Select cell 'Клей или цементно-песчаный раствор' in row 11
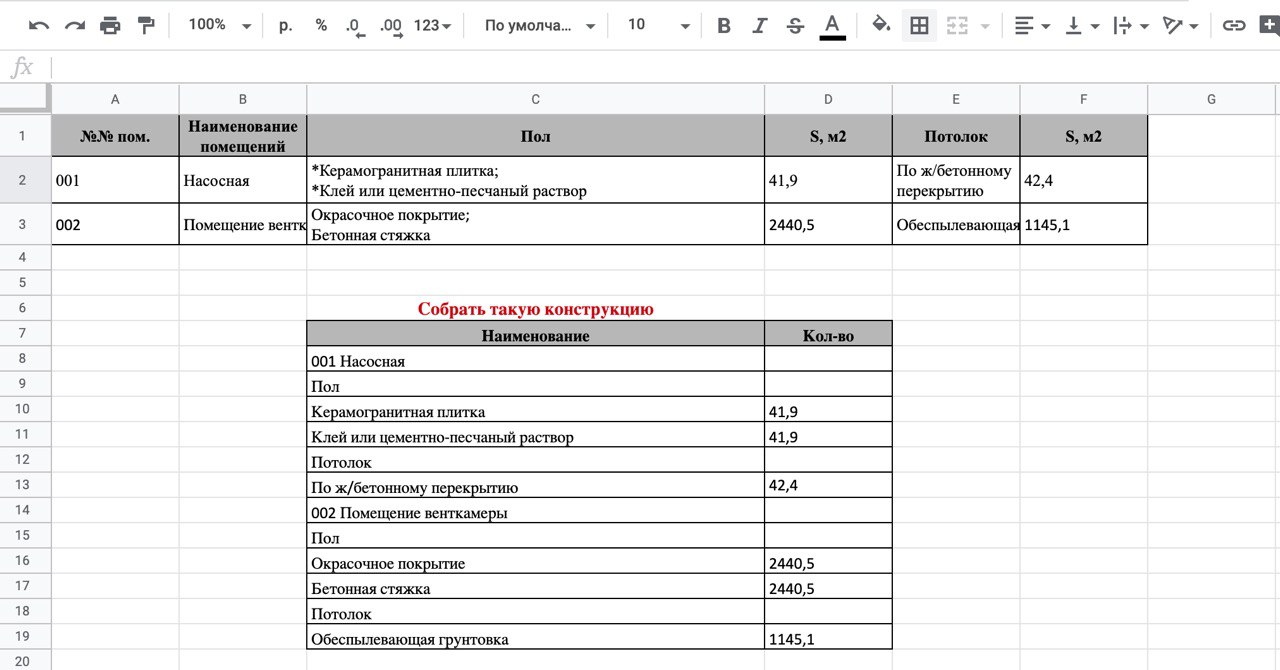Image resolution: width=1280 pixels, height=670 pixels. (x=536, y=435)
